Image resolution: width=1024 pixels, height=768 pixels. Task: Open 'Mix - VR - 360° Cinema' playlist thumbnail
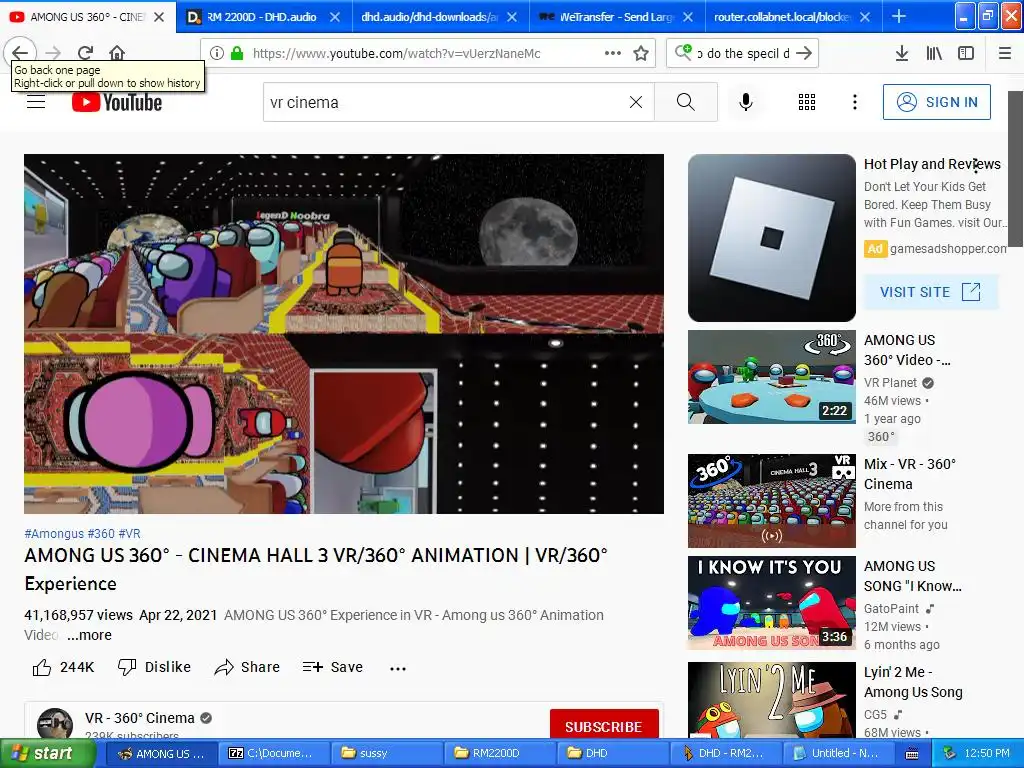pyautogui.click(x=772, y=501)
